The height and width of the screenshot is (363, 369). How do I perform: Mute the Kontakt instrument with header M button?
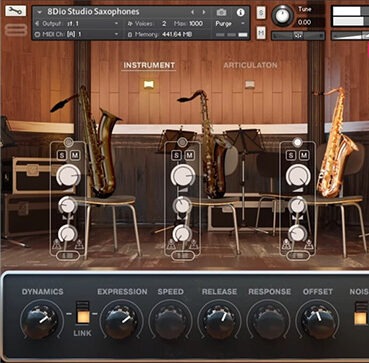[x=261, y=33]
